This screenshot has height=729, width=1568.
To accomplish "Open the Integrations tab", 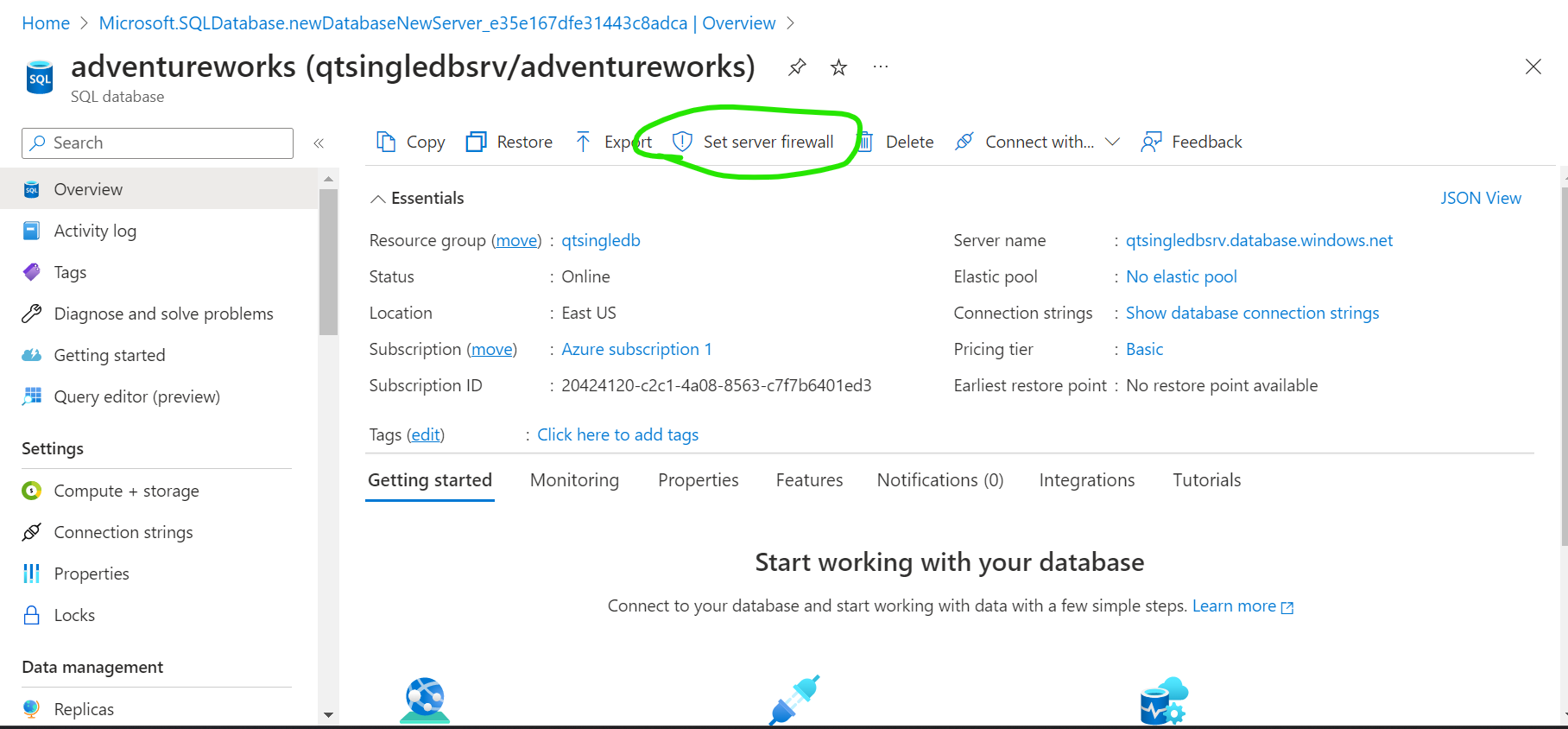I will click(x=1087, y=480).
